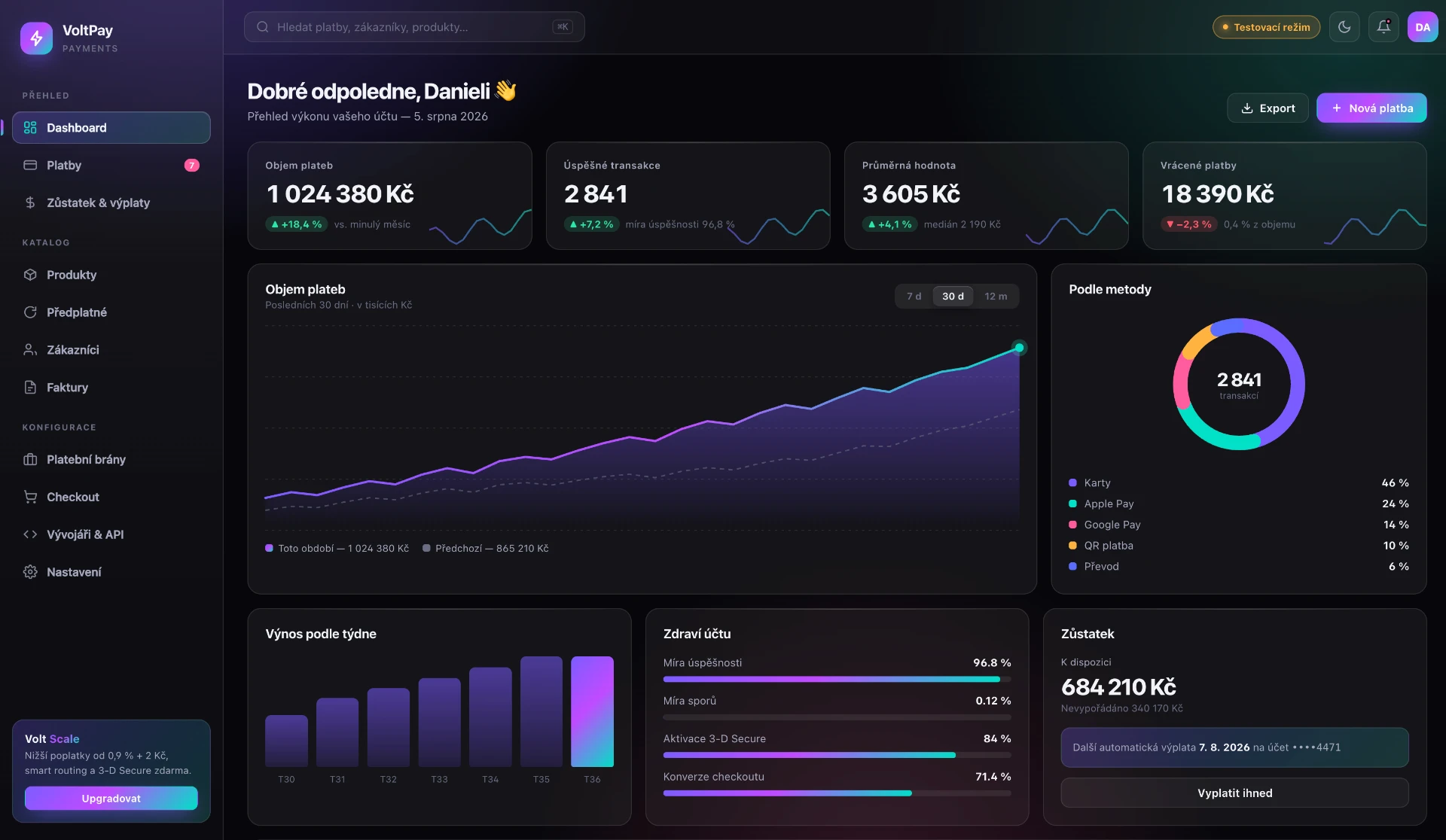Open the DA user avatar menu
Image resolution: width=1446 pixels, height=840 pixels.
click(1423, 27)
